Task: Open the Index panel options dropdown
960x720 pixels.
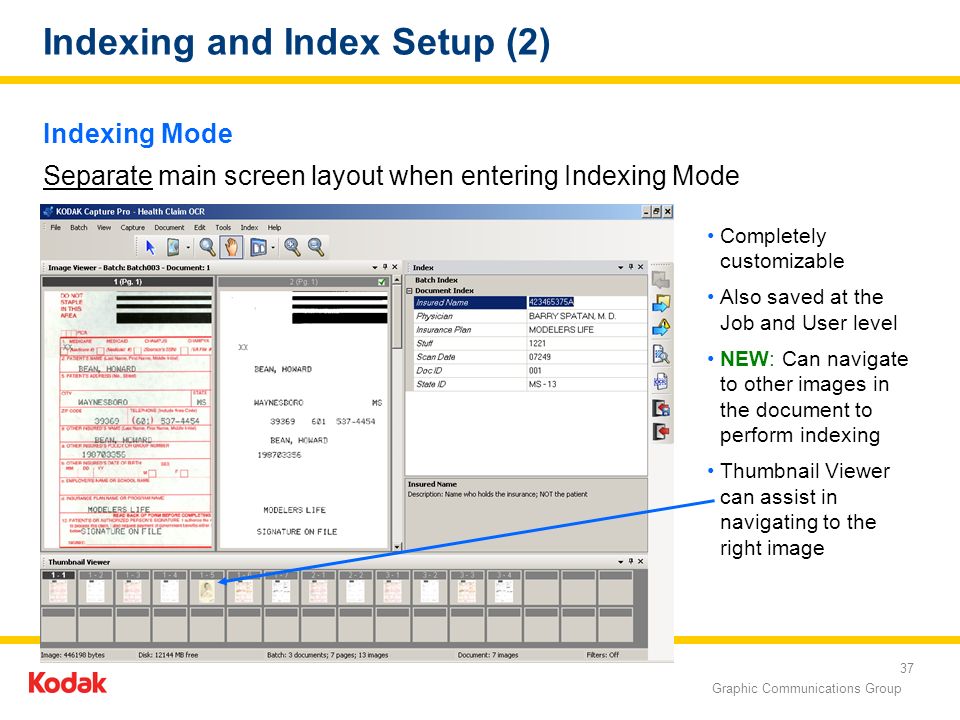Action: [x=621, y=268]
